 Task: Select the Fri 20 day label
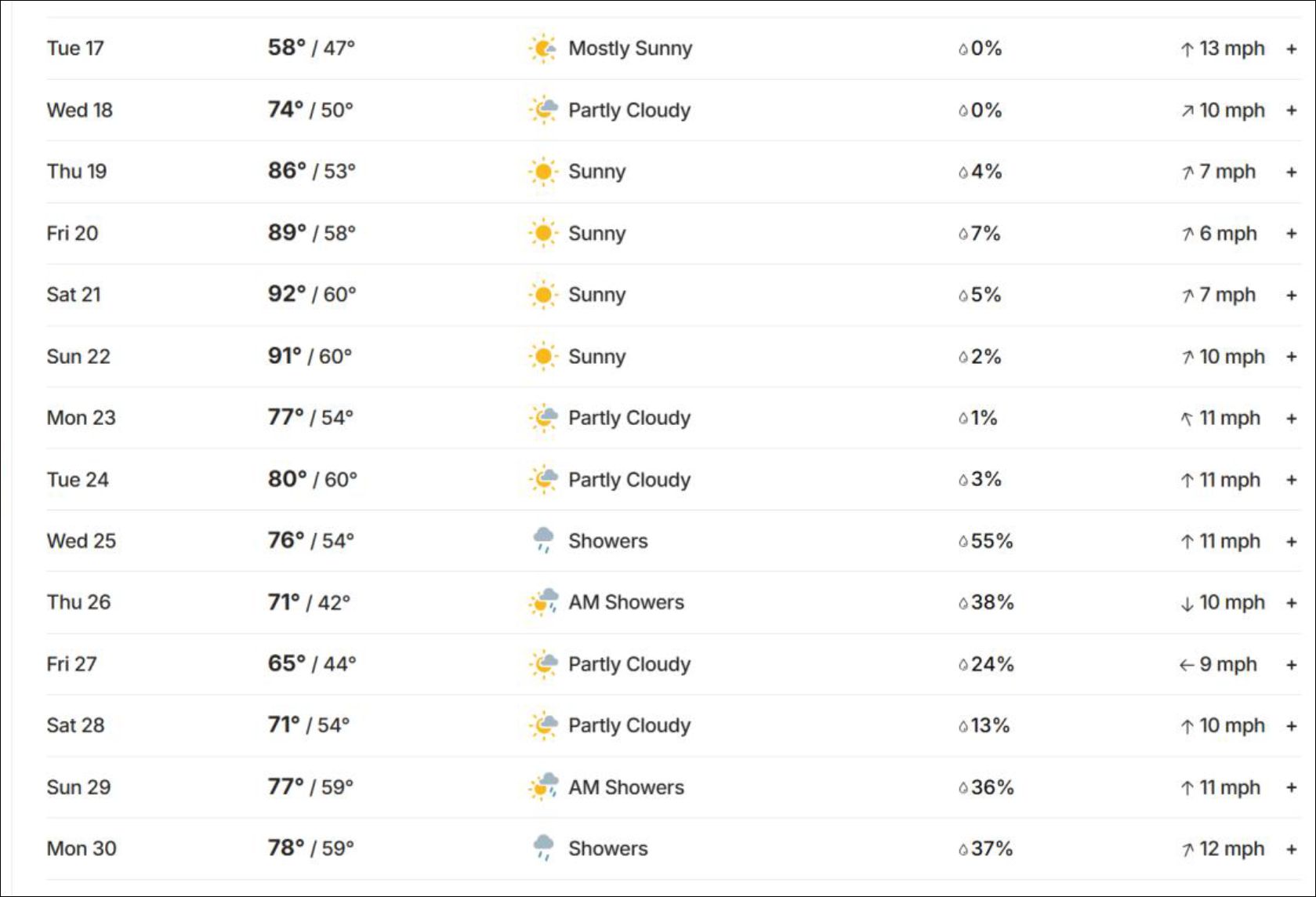coord(72,234)
